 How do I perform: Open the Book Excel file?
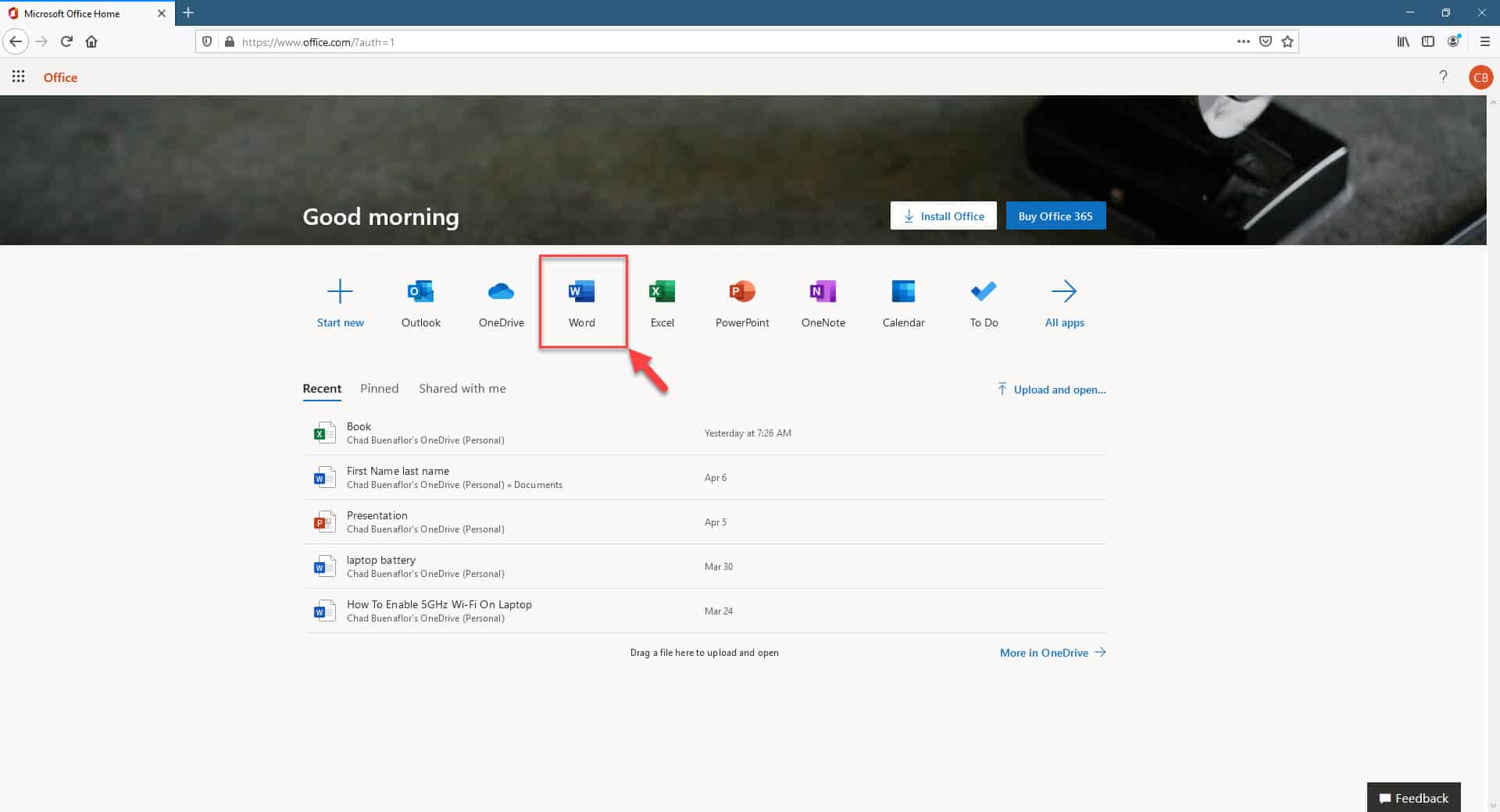pyautogui.click(x=704, y=433)
